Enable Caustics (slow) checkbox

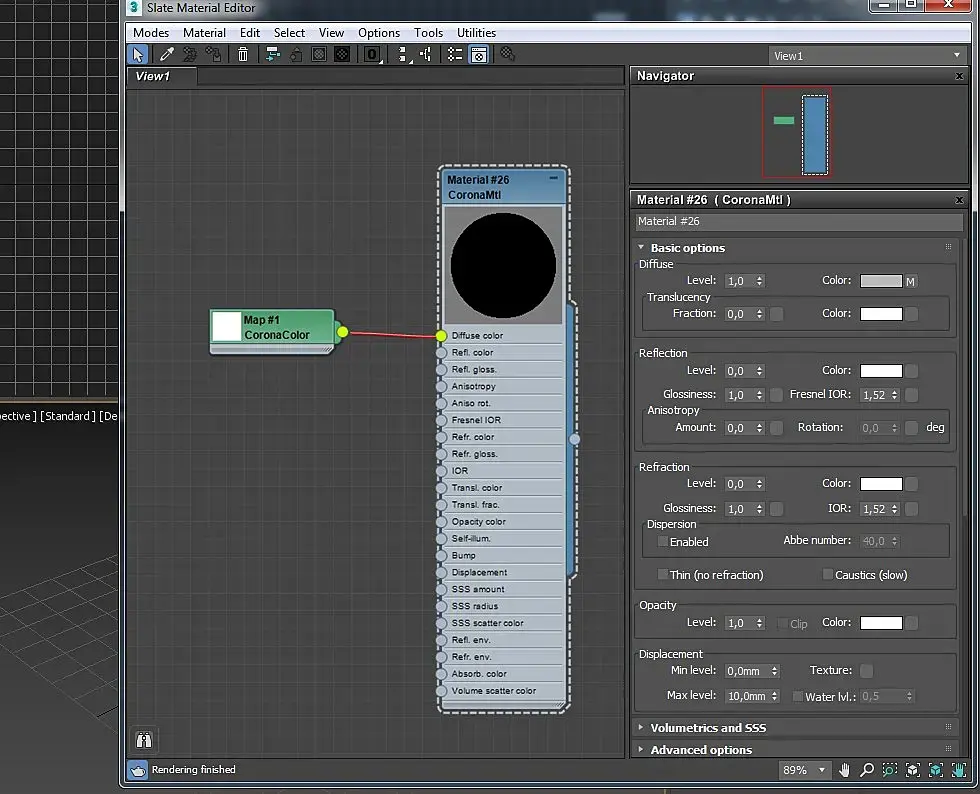pyautogui.click(x=827, y=575)
